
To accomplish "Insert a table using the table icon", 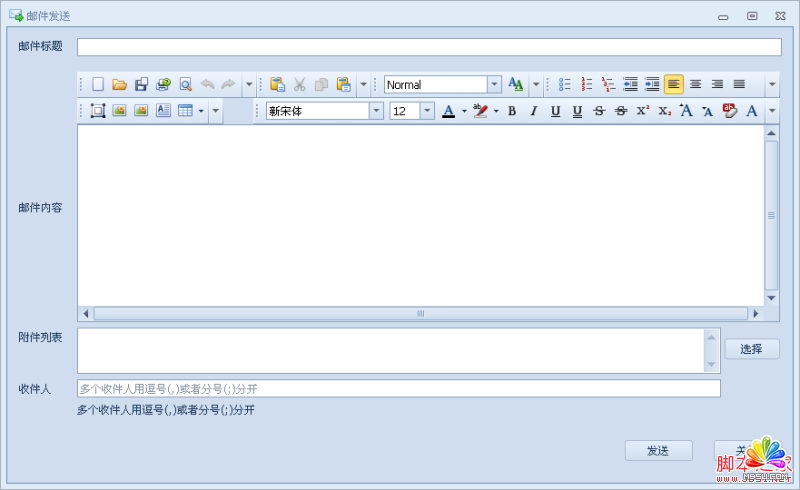I will (x=185, y=111).
